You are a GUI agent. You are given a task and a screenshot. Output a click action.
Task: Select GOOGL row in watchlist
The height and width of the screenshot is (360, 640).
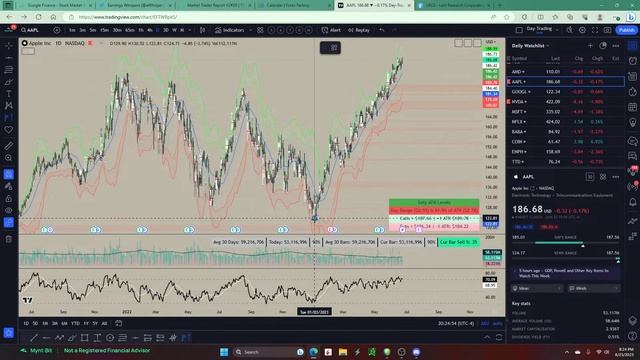(565, 92)
